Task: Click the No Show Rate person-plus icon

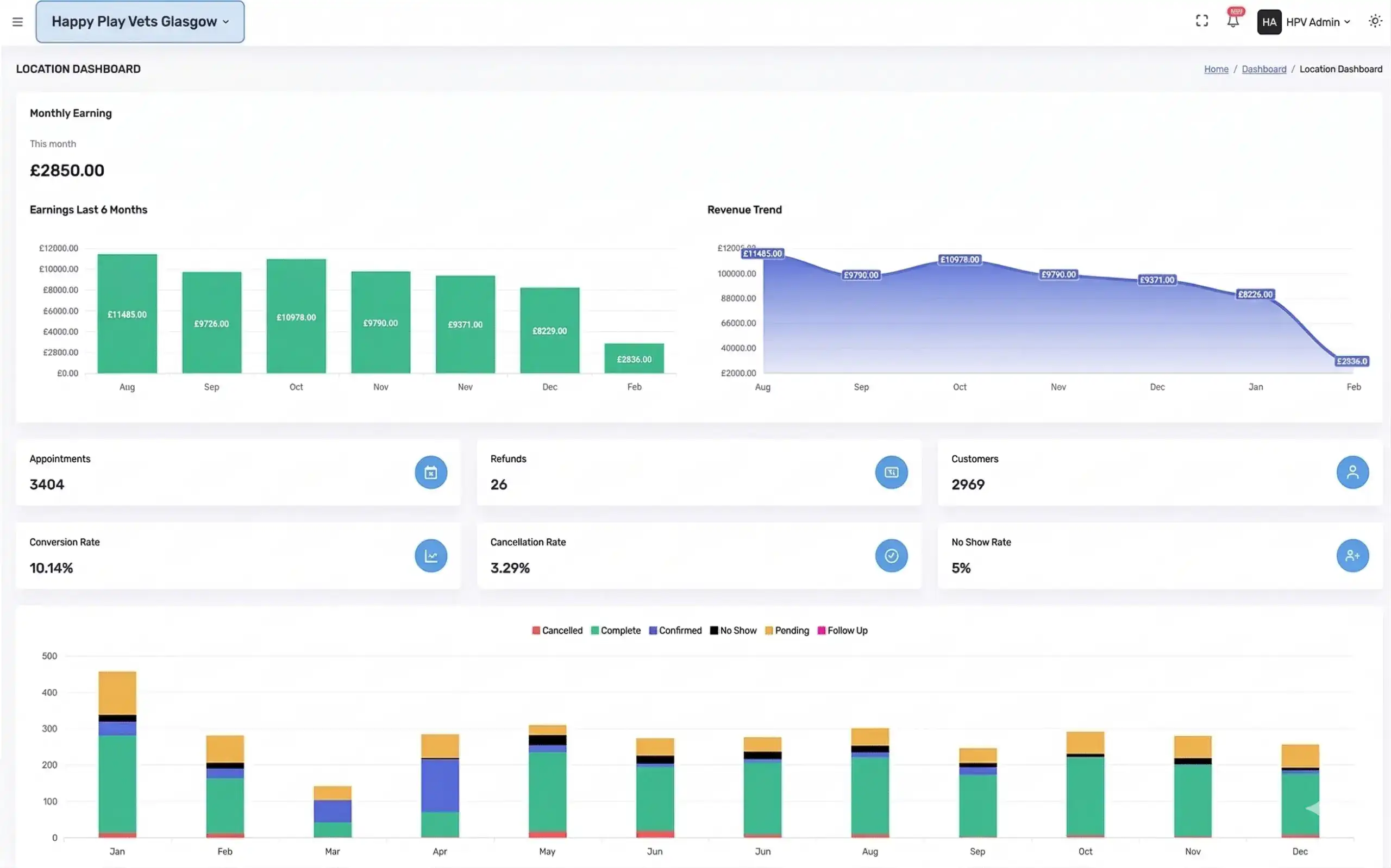Action: point(1352,555)
